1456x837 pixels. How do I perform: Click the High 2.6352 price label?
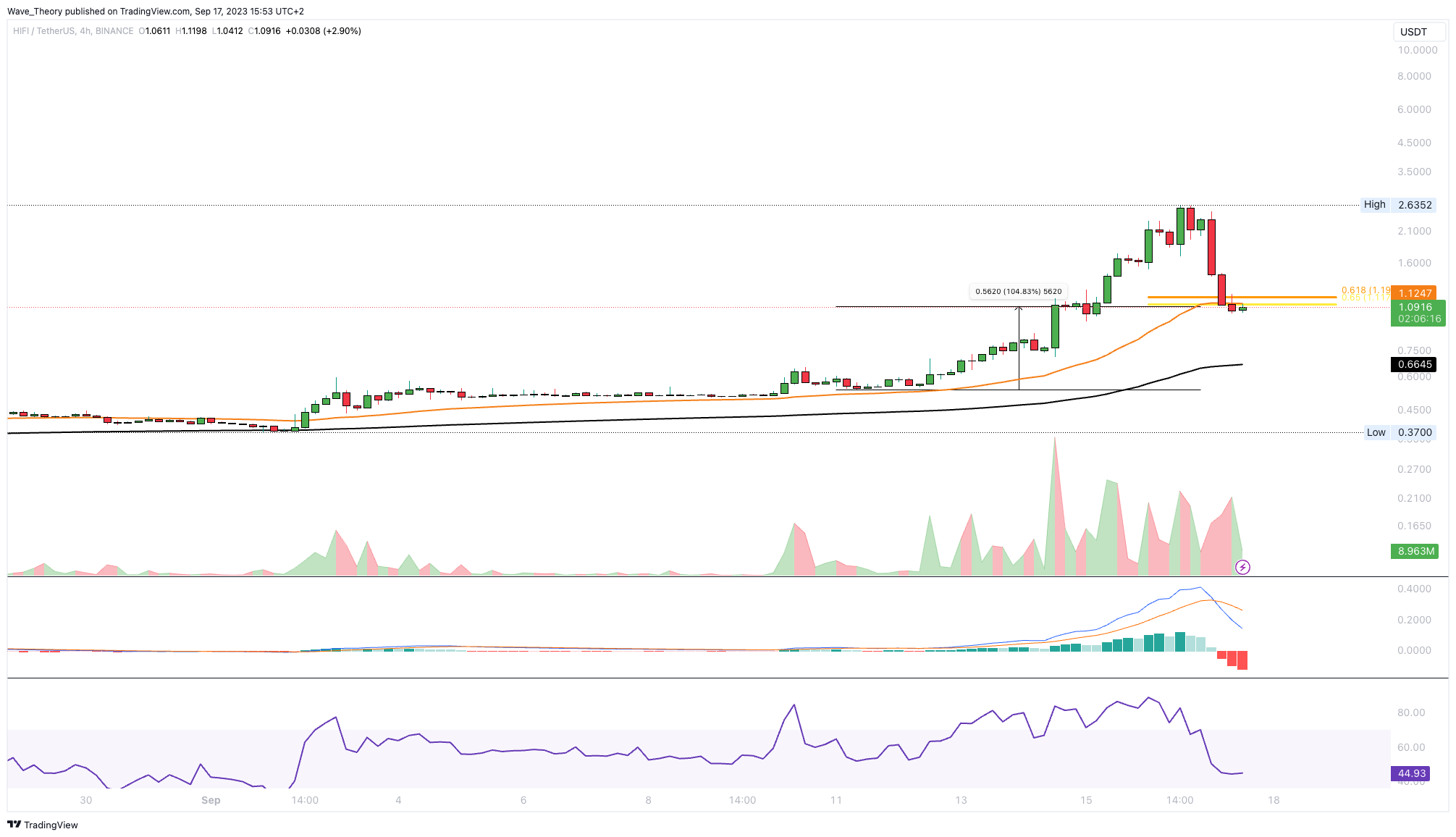[1399, 205]
